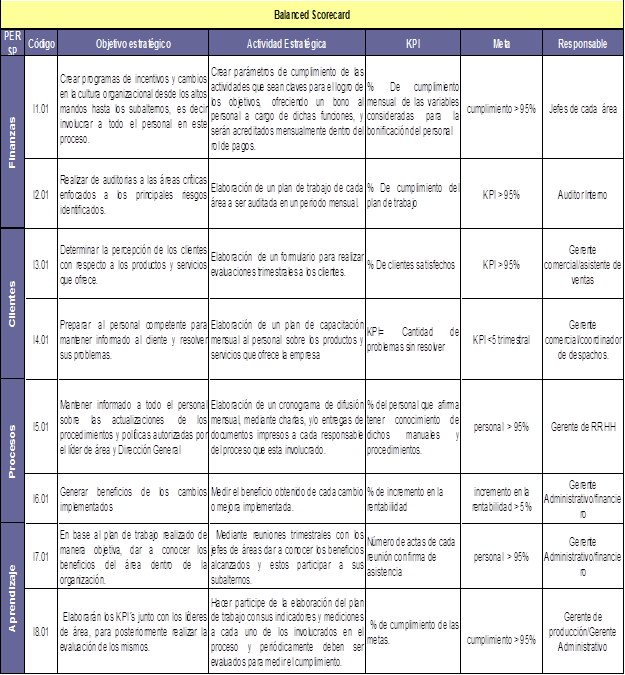
Task: Click code cell I6.01
Action: pos(41,497)
